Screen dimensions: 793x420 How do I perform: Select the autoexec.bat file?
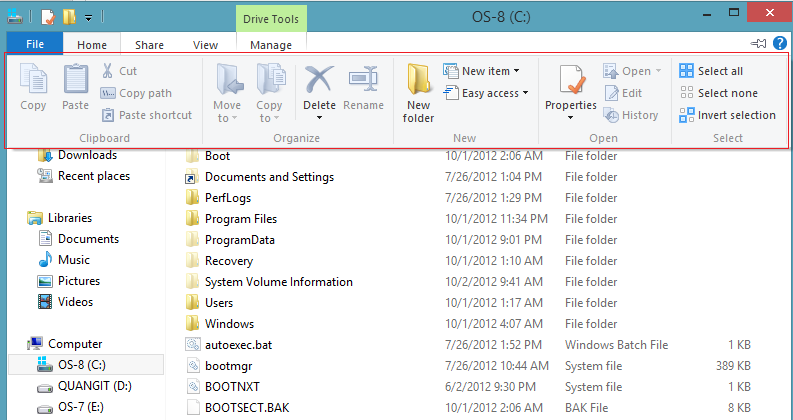click(229, 345)
